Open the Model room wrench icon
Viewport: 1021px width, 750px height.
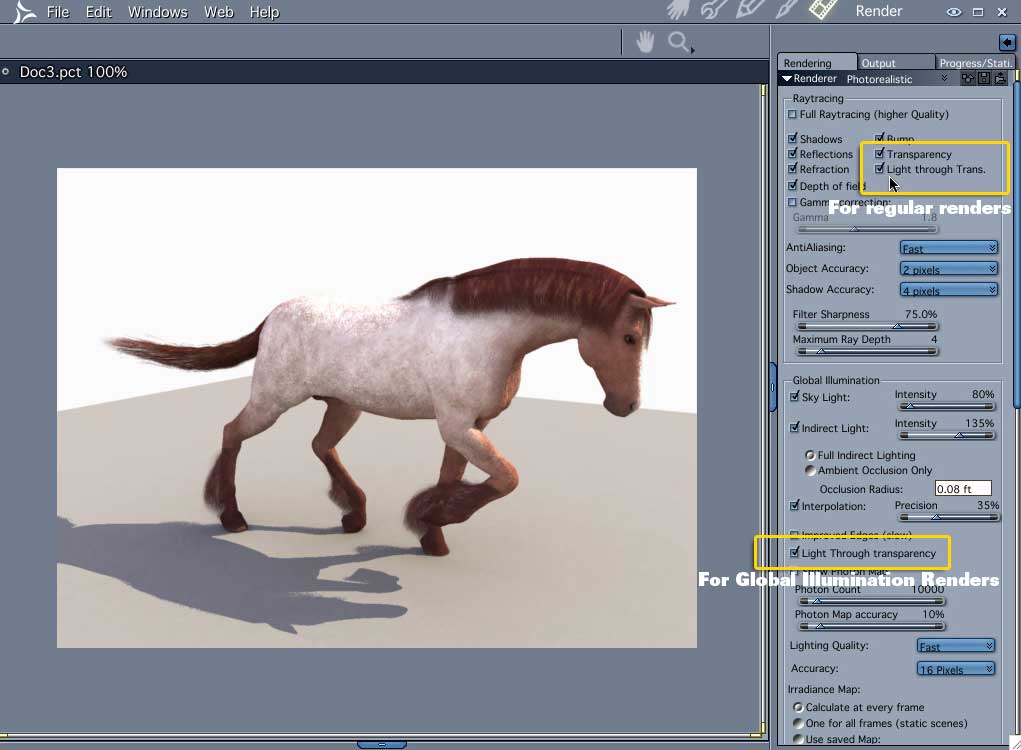click(713, 10)
